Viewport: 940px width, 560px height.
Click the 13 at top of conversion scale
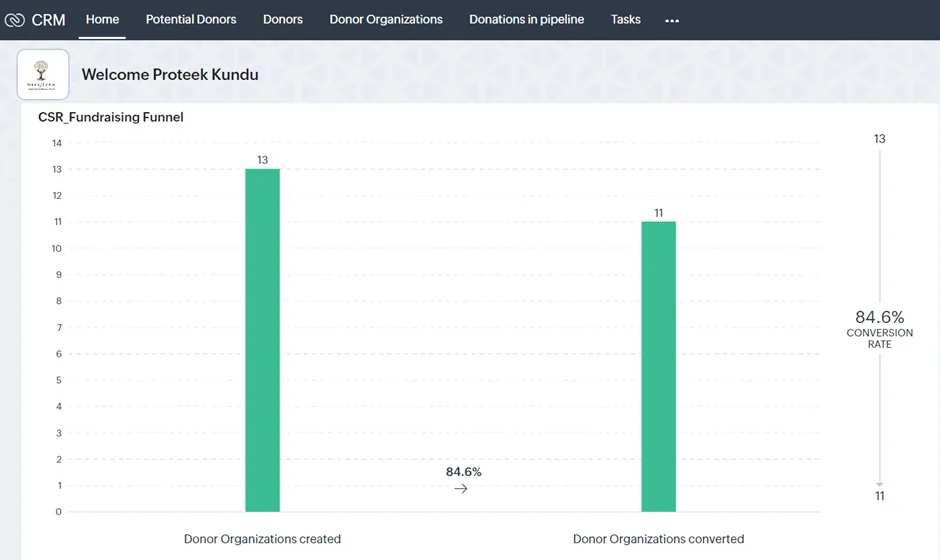[879, 139]
